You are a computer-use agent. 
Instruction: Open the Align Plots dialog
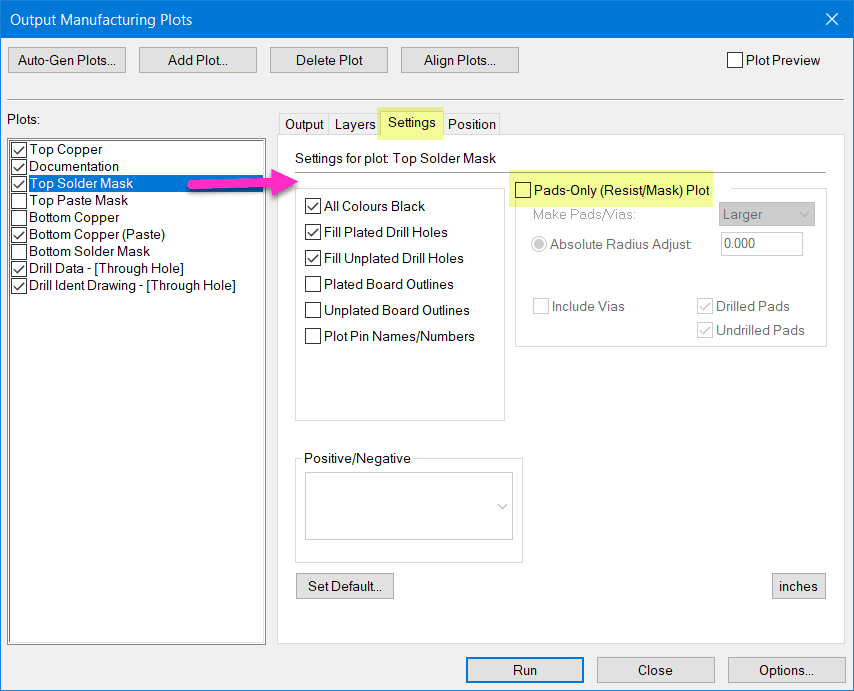pos(460,60)
